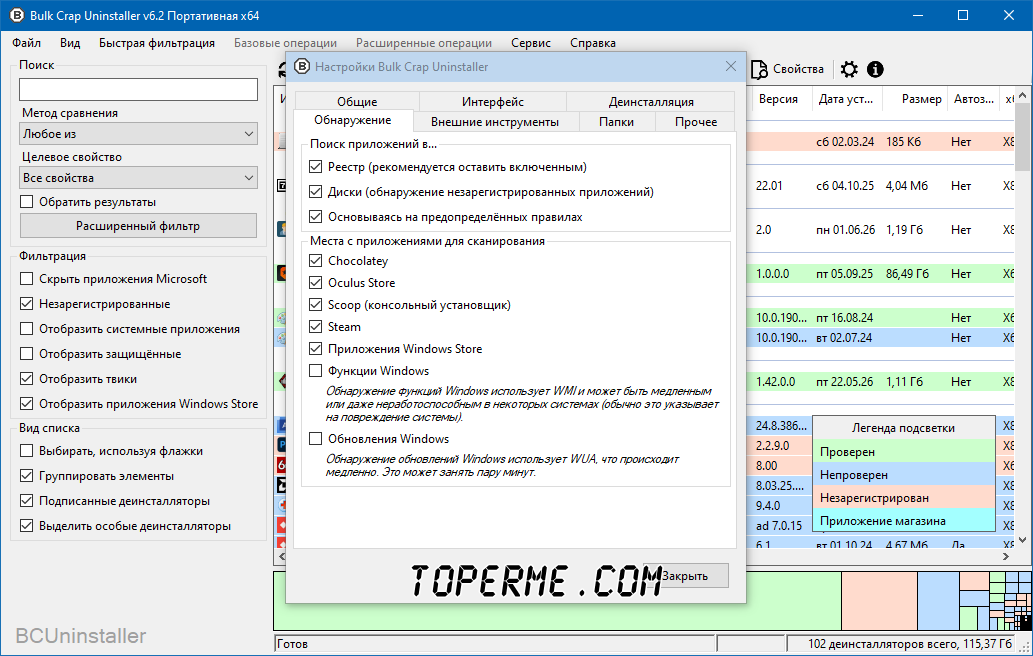Open the Общие settings tab
This screenshot has height=656, width=1033.
[x=357, y=101]
